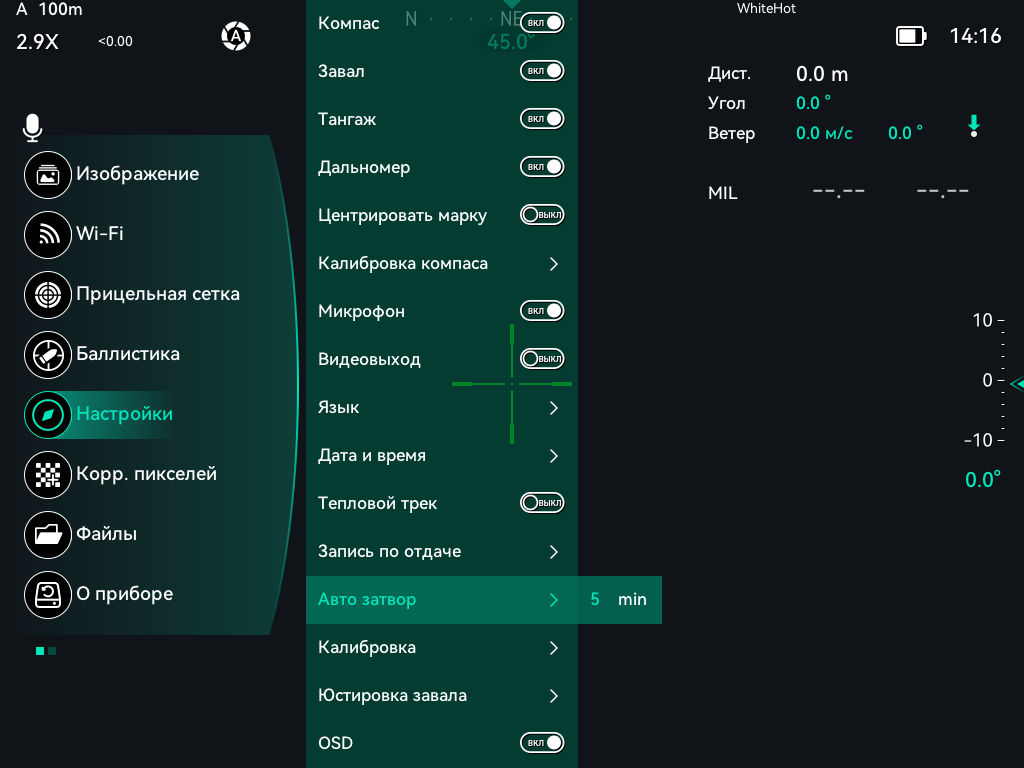Image resolution: width=1024 pixels, height=768 pixels.
Task: Select the Прицельная сетка menu label
Action: point(158,294)
